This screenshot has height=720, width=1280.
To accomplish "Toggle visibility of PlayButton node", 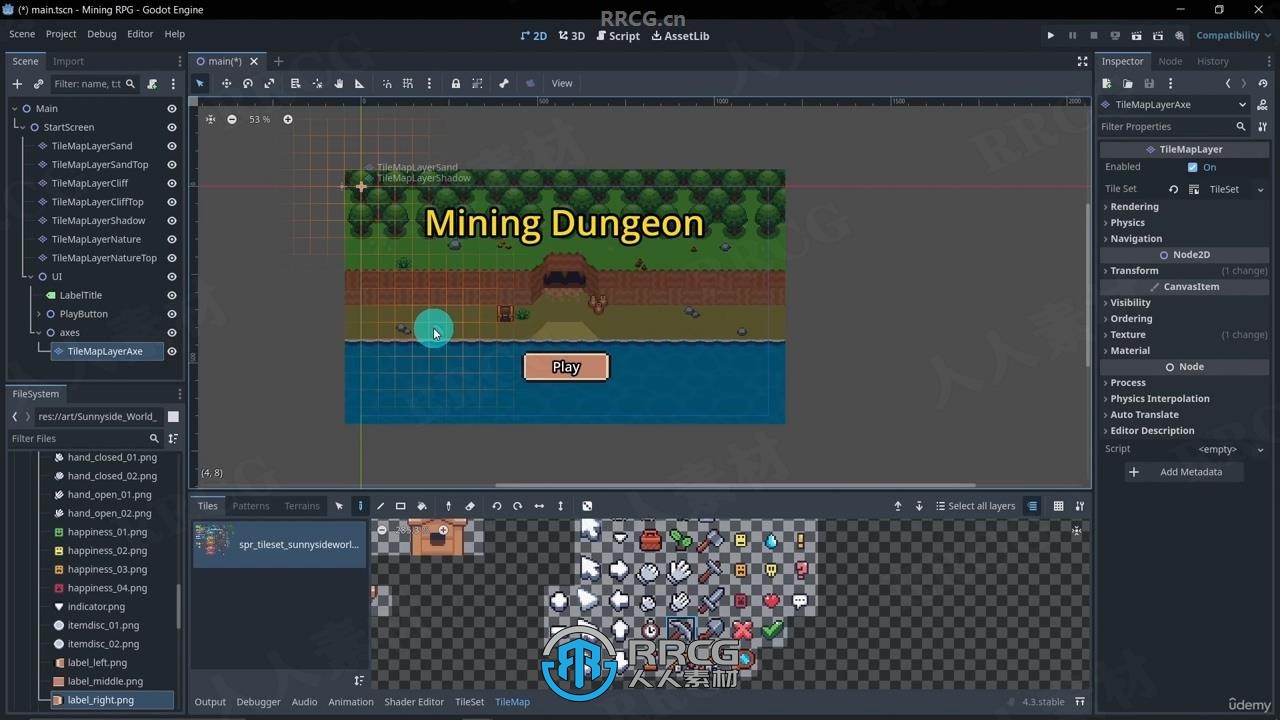I will (x=172, y=314).
